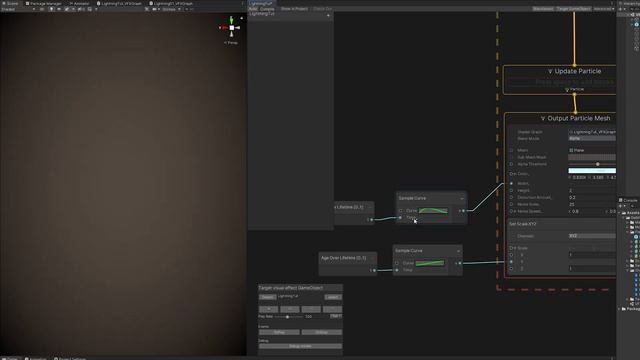Click output port of upper Sample Curve node
Image resolution: width=640 pixels, height=360 pixels.
(x=463, y=211)
